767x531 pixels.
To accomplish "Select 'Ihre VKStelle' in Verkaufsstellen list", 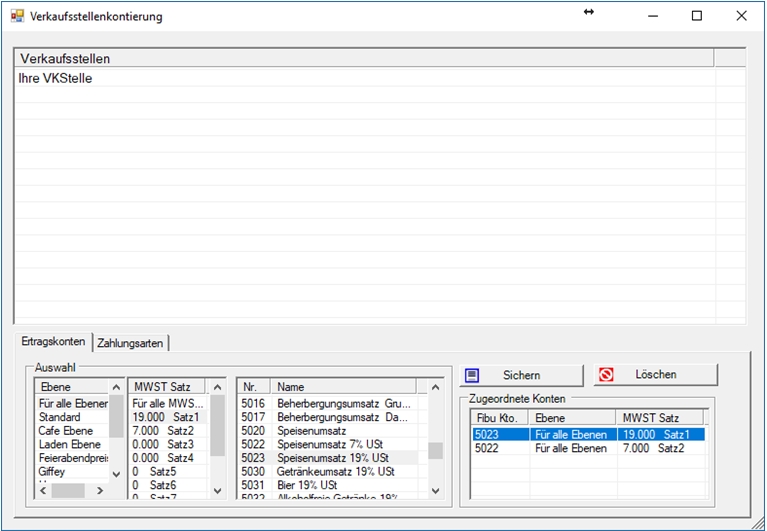I will click(x=56, y=78).
